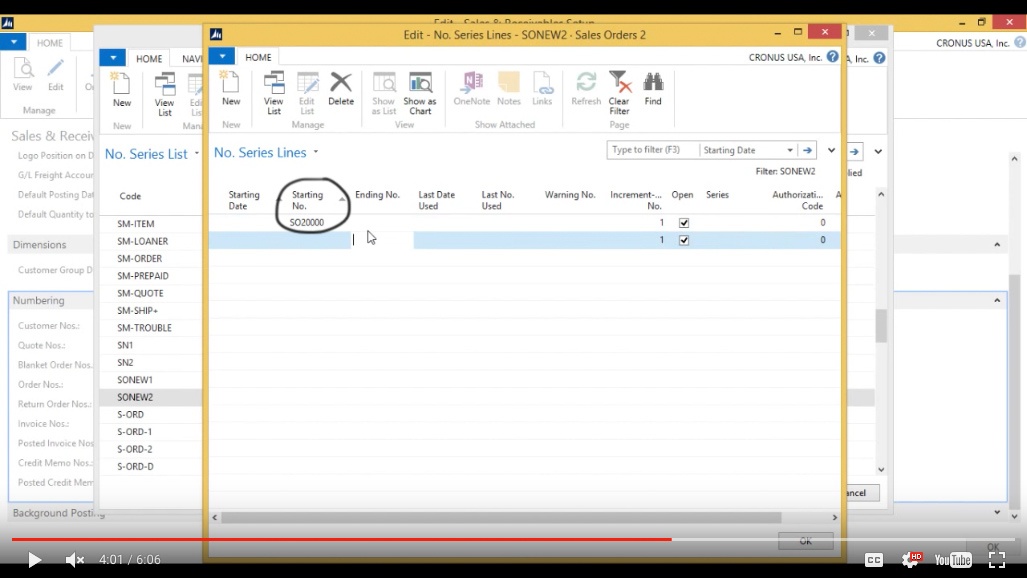This screenshot has width=1027, height=578.
Task: Select HOME tab in No. Series List window
Action: click(149, 58)
